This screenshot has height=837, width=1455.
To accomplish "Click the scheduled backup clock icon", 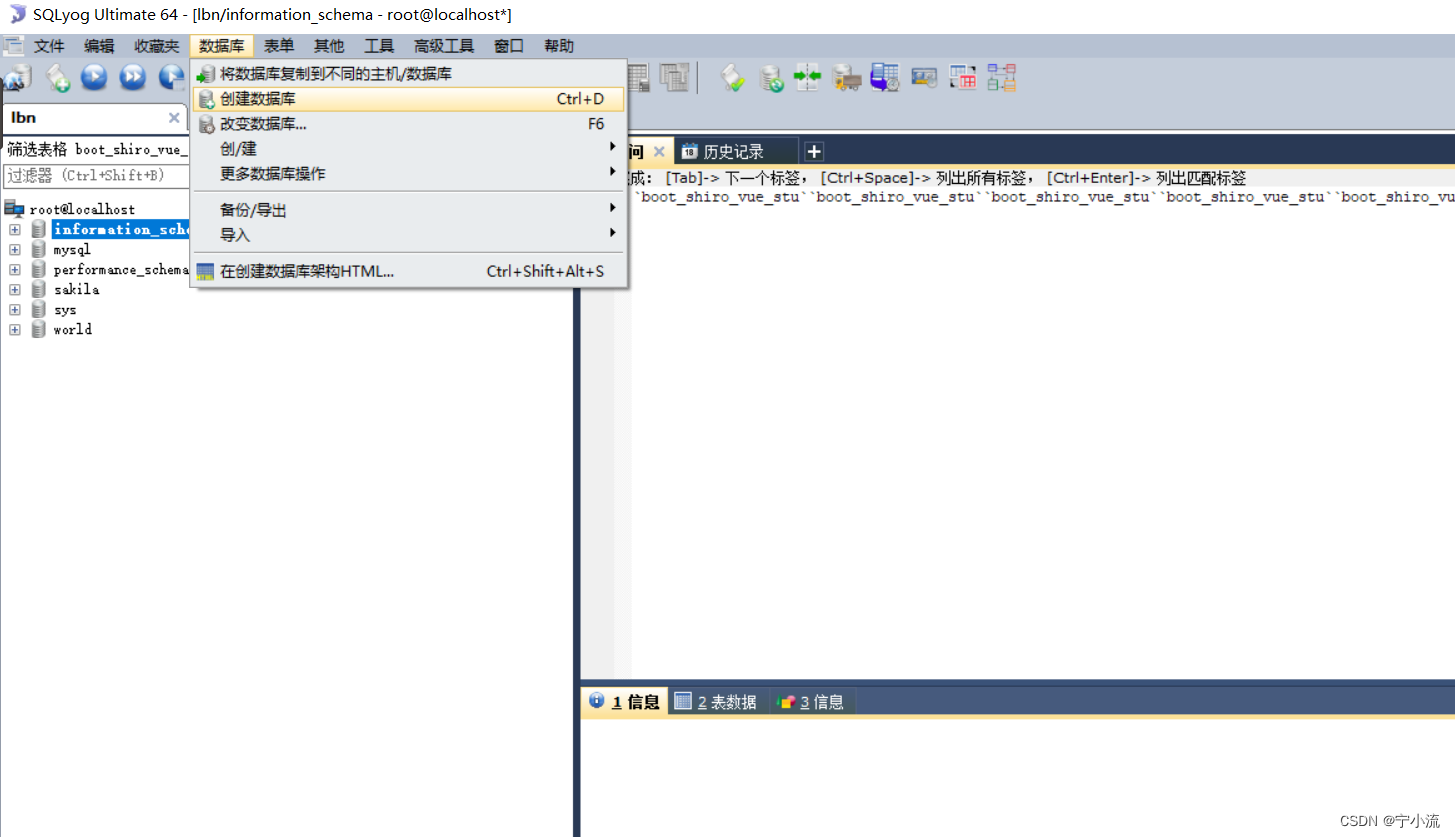I will pyautogui.click(x=885, y=78).
